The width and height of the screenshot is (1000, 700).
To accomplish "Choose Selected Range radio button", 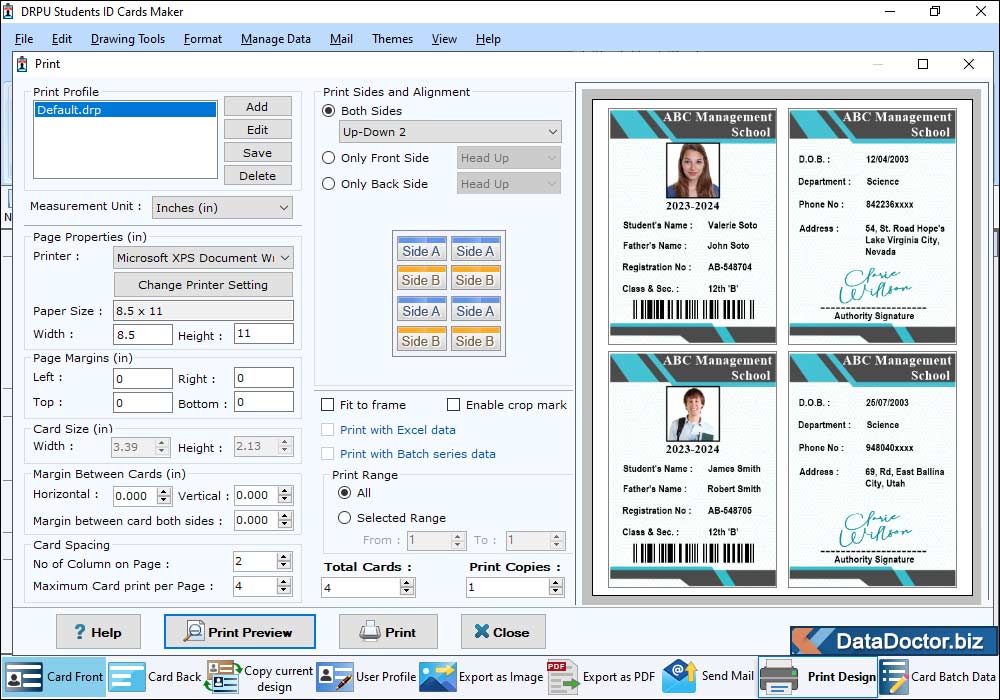I will [x=344, y=518].
